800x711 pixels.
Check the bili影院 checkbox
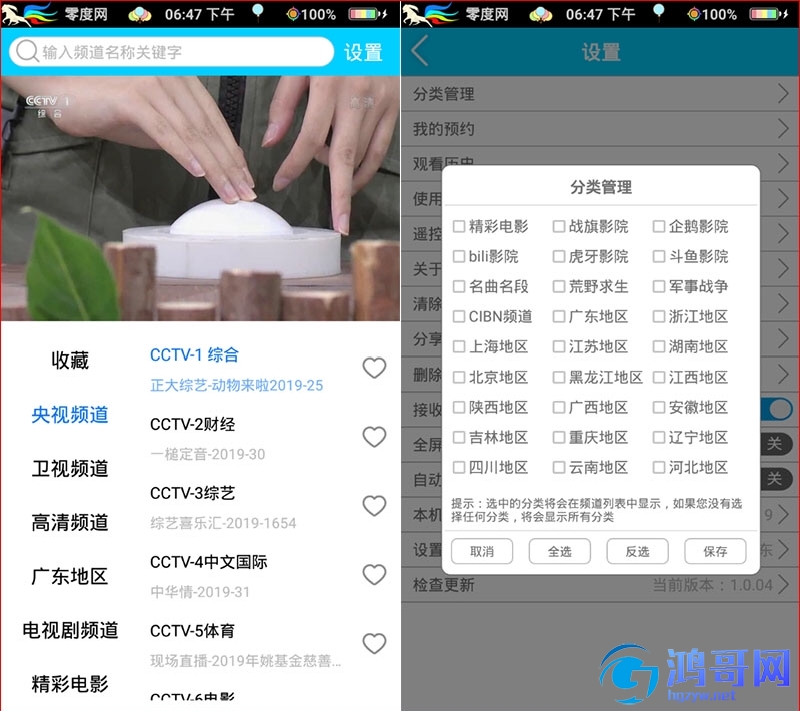459,256
